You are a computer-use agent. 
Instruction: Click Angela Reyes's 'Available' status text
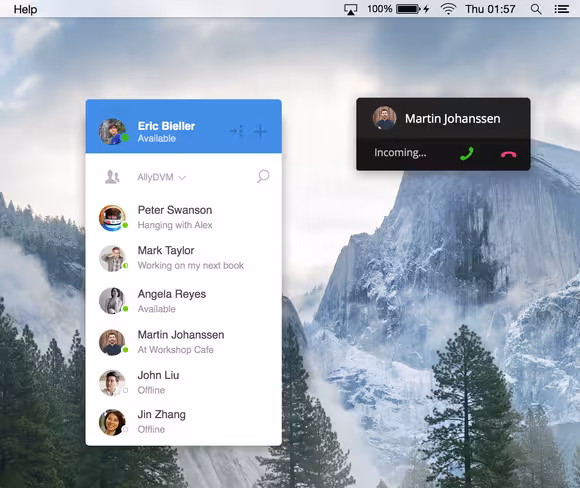pyautogui.click(x=156, y=309)
